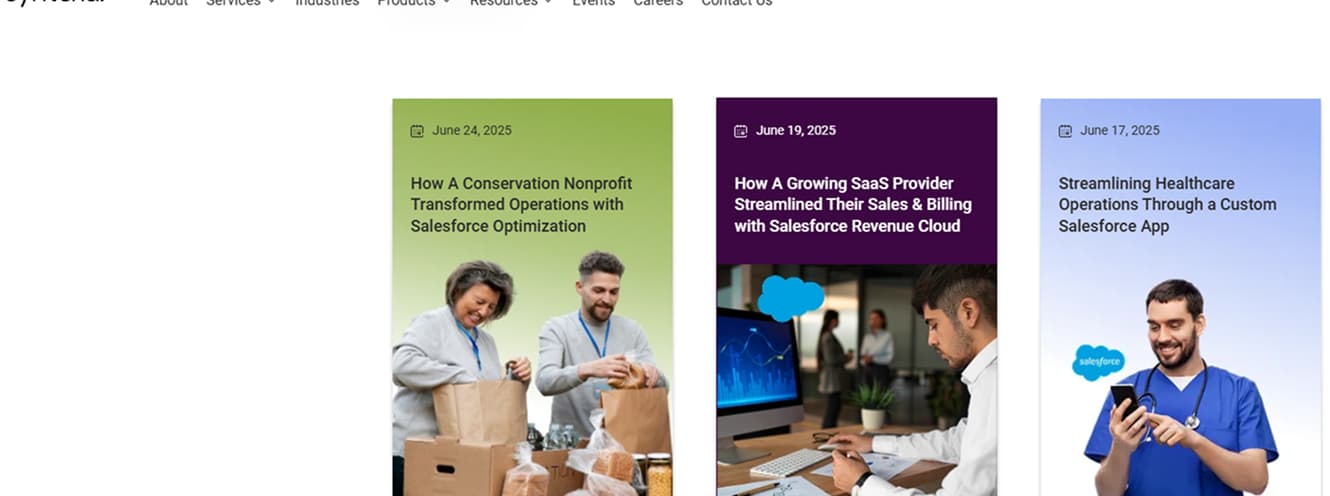Viewport: 1330px width, 496px height.
Task: Click the man at computer desk photo
Action: click(857, 380)
